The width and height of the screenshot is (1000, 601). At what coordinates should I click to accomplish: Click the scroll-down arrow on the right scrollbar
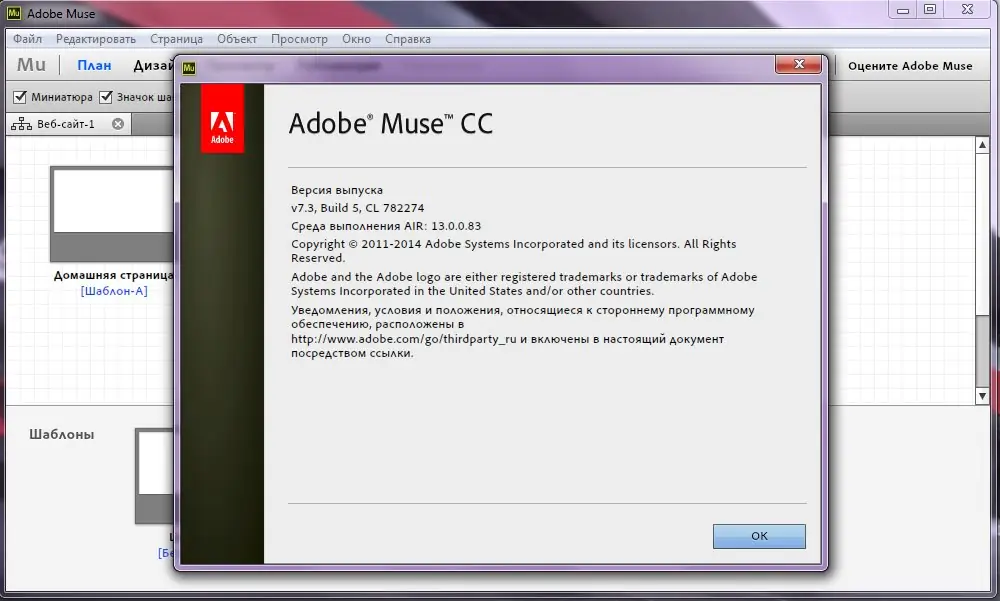click(x=981, y=395)
